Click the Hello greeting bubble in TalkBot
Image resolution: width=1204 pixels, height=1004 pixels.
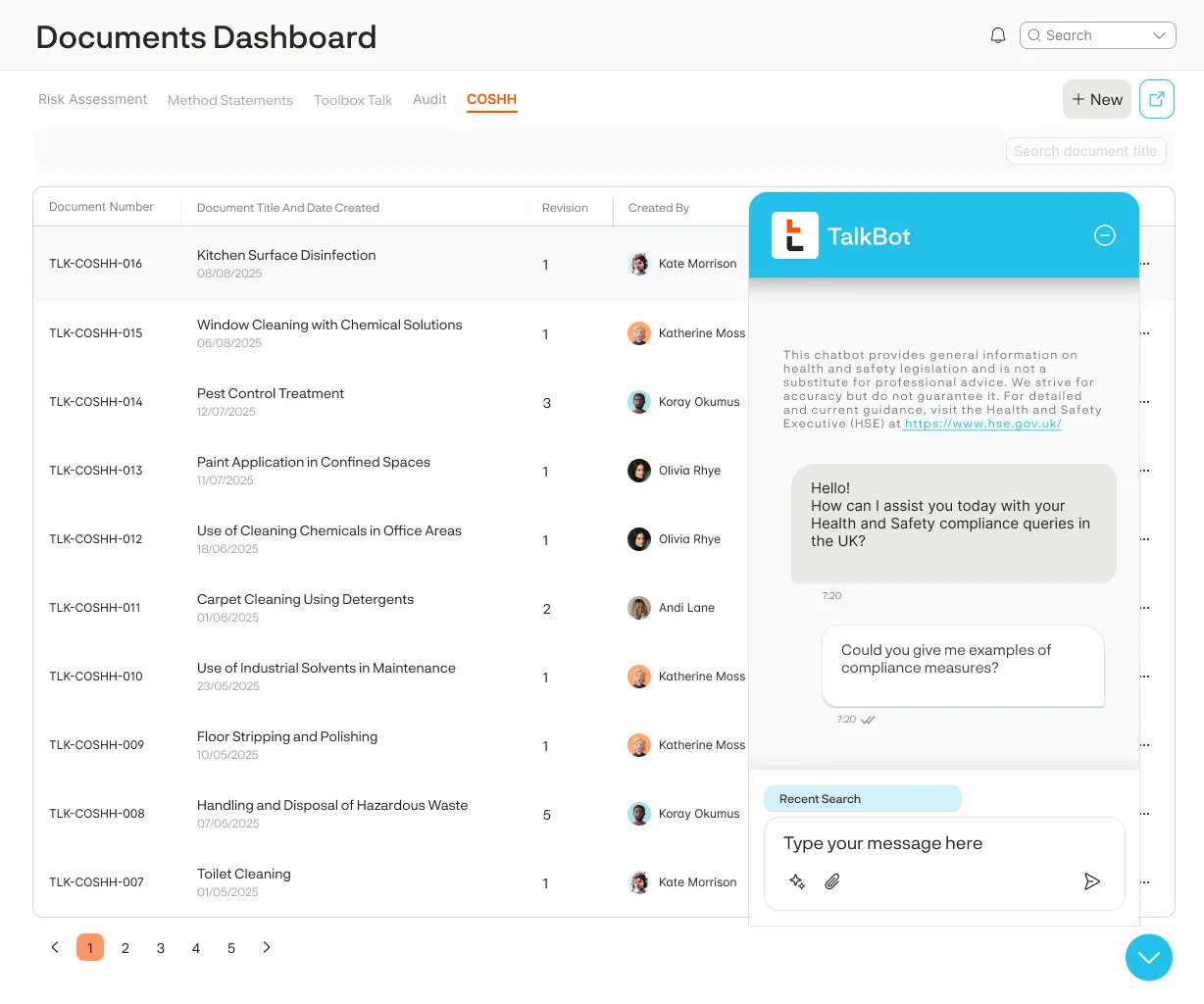[953, 524]
